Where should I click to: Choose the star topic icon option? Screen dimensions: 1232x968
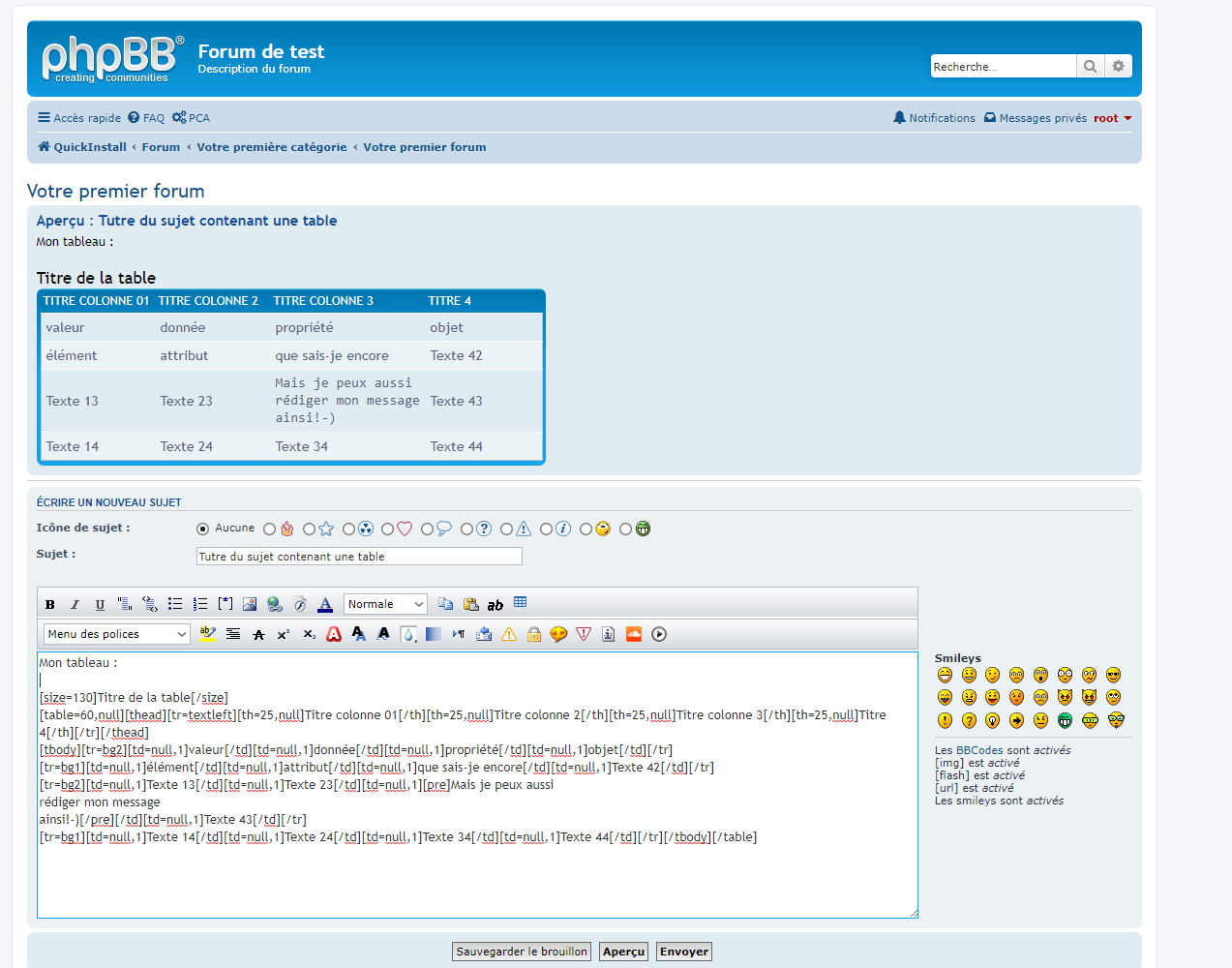point(309,529)
